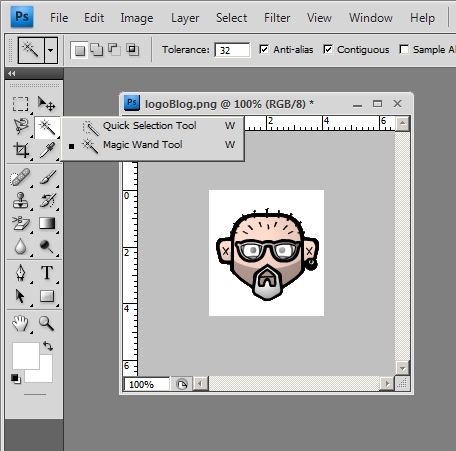Choose Intersect with selection mode
This screenshot has width=456, height=451.
(x=132, y=50)
